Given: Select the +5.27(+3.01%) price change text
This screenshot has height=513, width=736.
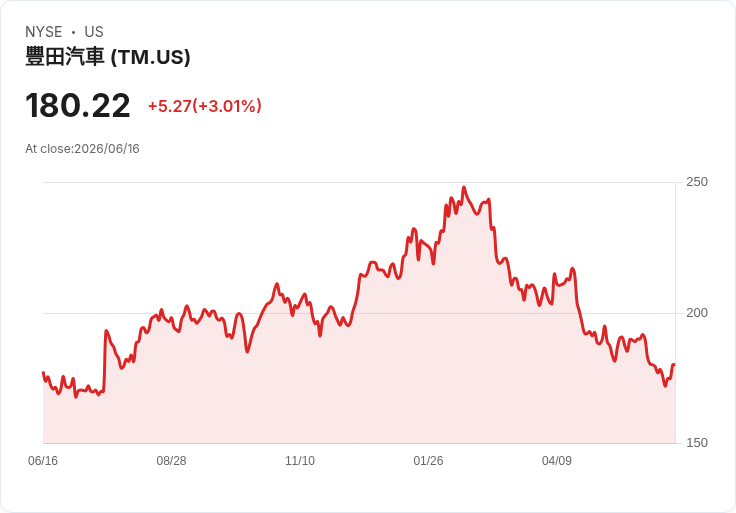Looking at the screenshot, I should coord(205,106).
